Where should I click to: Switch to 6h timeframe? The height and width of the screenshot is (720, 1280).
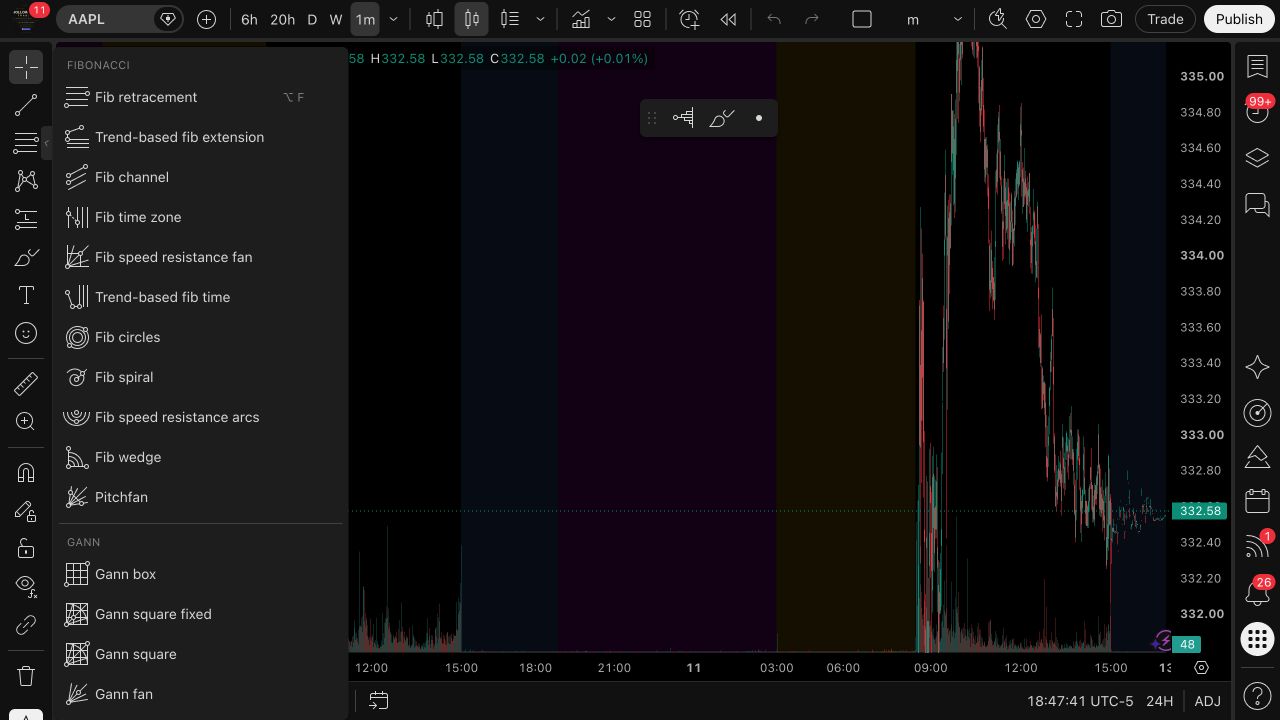pos(249,19)
